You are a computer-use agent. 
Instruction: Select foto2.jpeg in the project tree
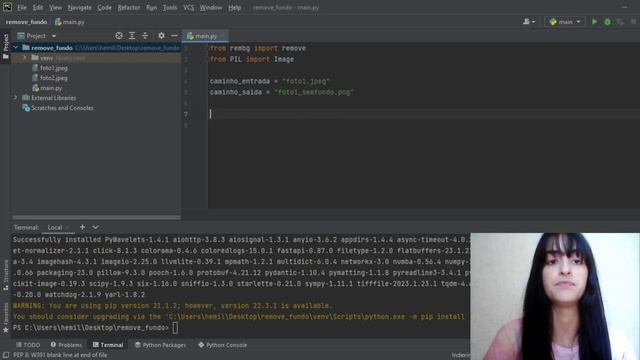tap(53, 78)
